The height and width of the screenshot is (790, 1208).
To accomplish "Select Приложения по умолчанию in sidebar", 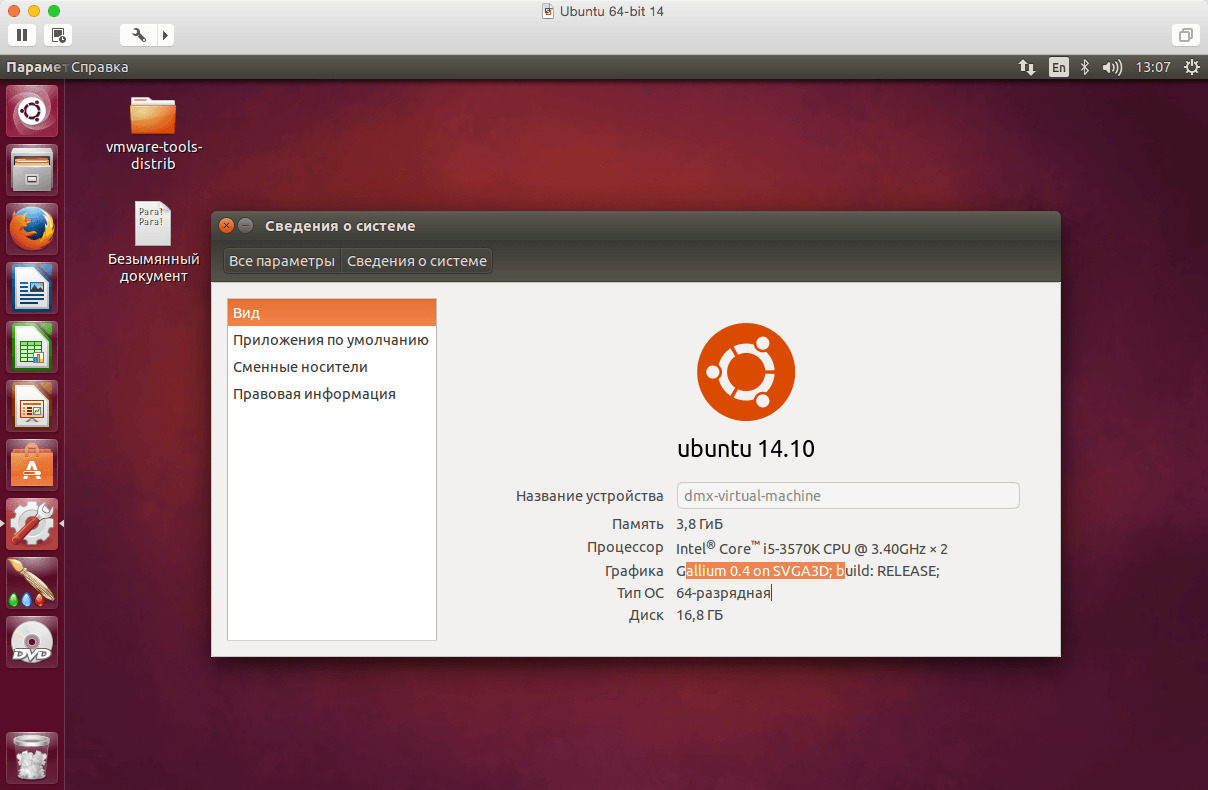I will point(332,339).
